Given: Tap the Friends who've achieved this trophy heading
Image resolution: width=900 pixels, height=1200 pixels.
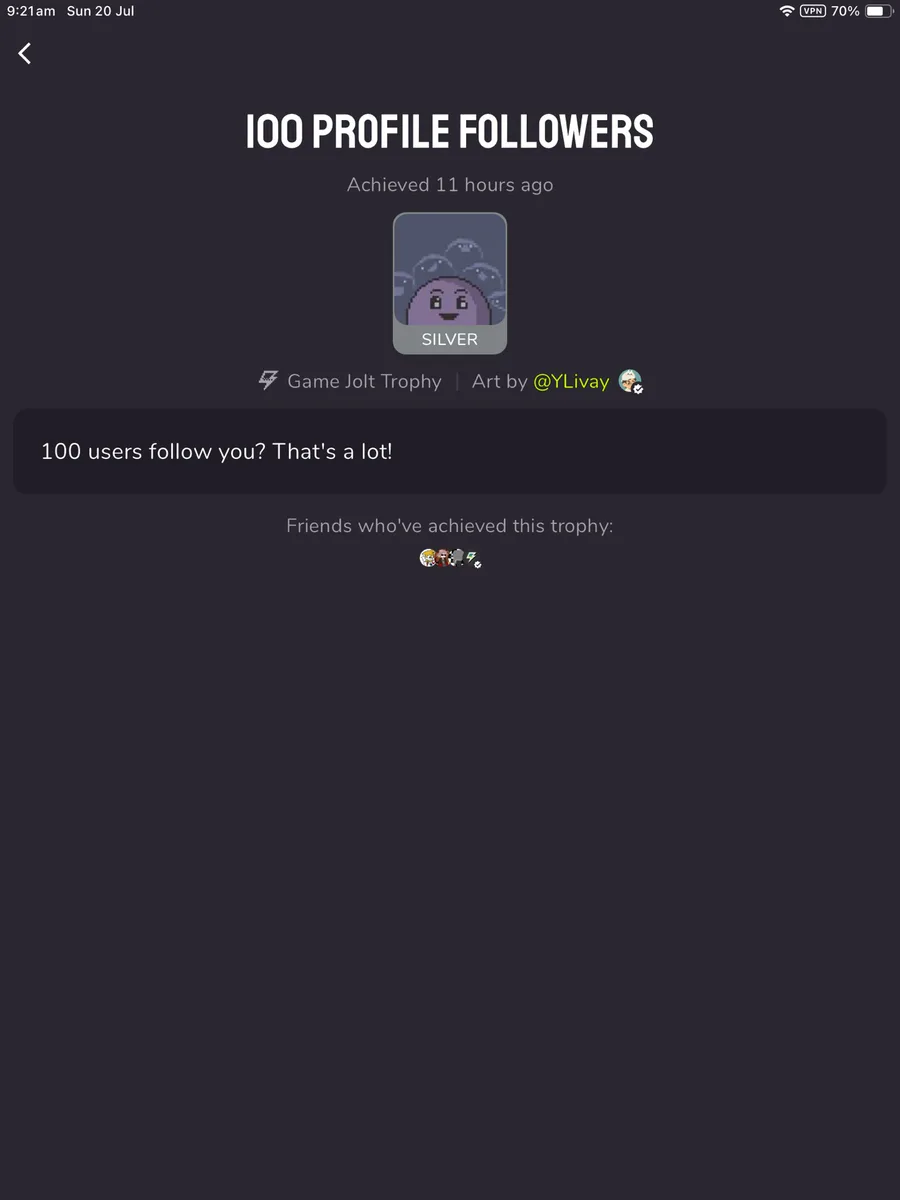Looking at the screenshot, I should pos(450,526).
